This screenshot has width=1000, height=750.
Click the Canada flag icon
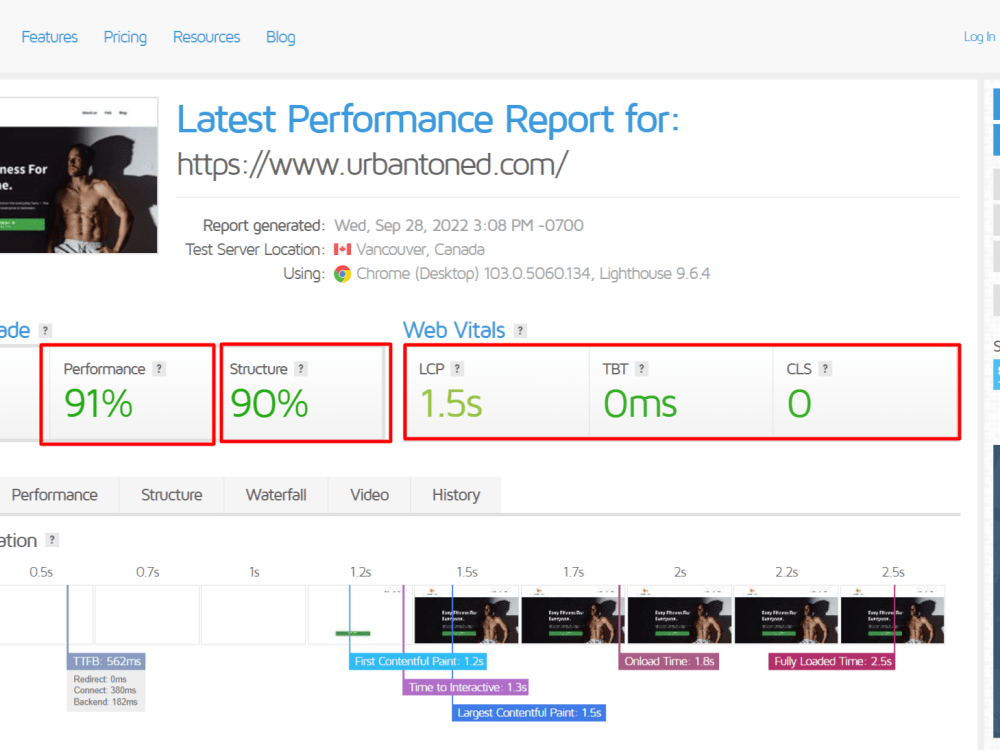[x=342, y=249]
